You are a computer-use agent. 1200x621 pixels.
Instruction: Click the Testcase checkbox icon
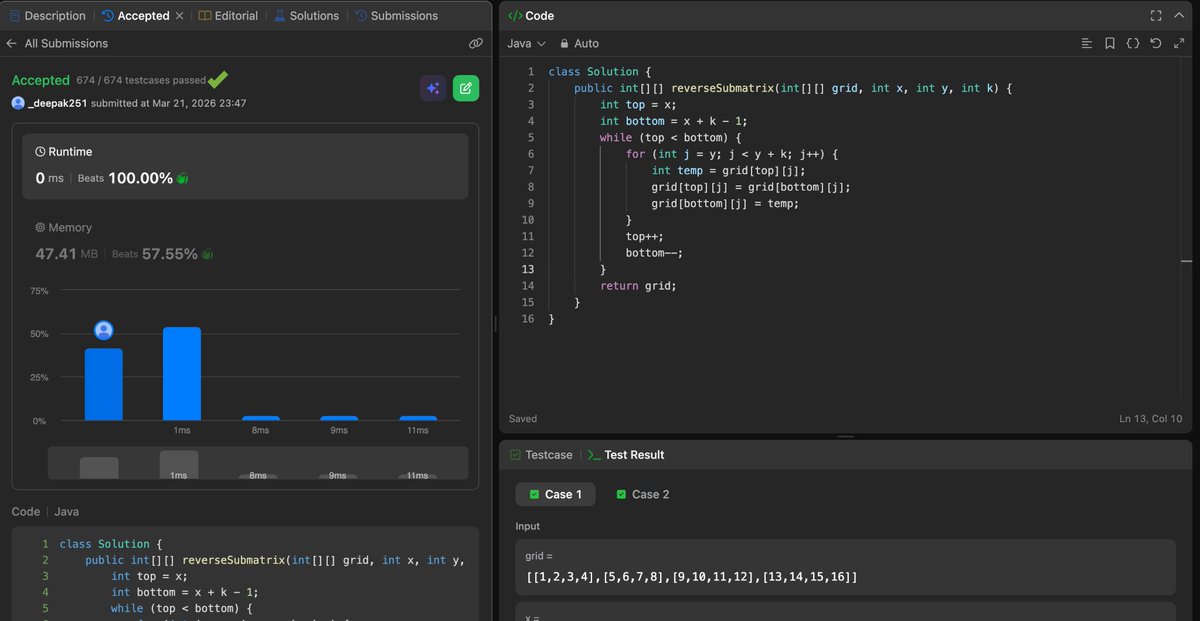pos(515,455)
